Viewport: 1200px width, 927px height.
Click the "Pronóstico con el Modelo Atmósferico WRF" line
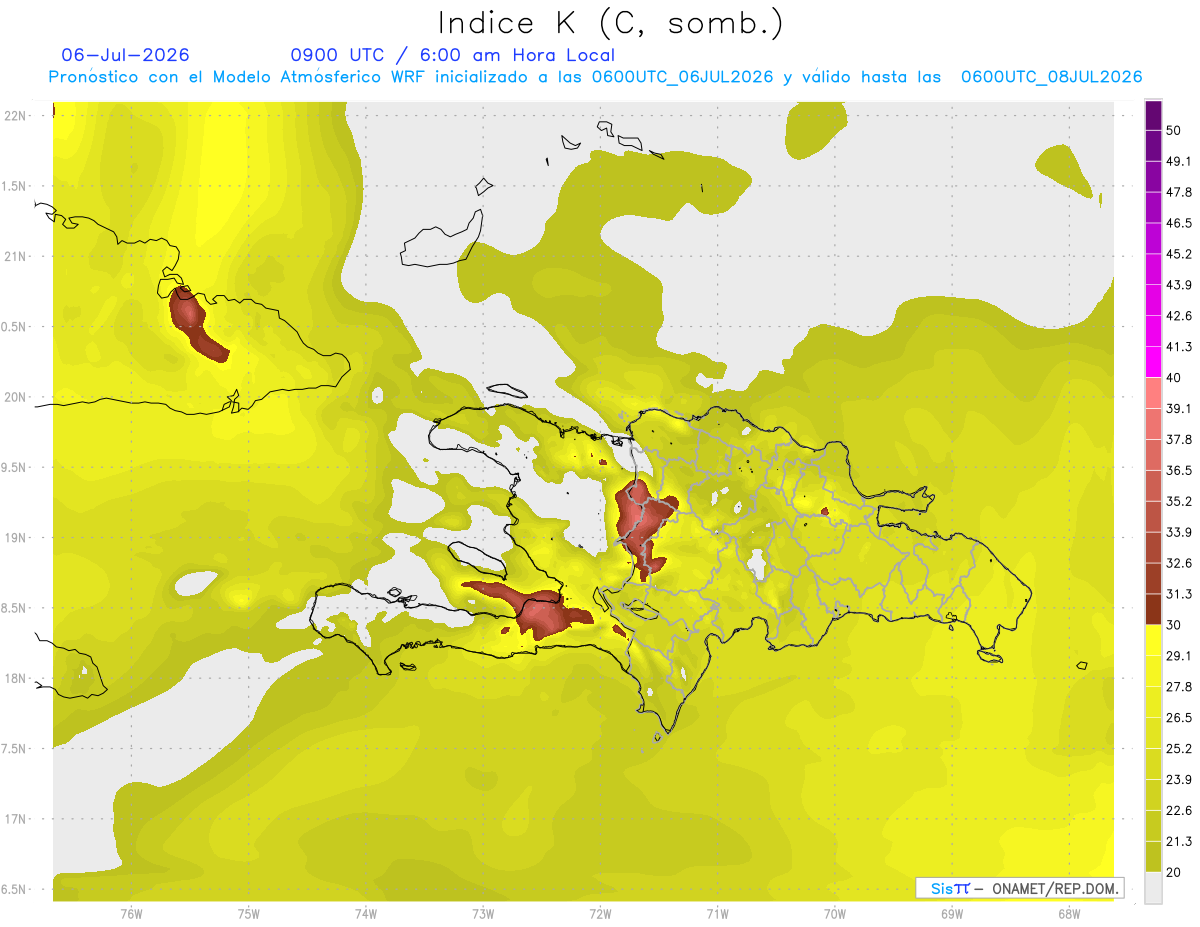click(x=595, y=77)
